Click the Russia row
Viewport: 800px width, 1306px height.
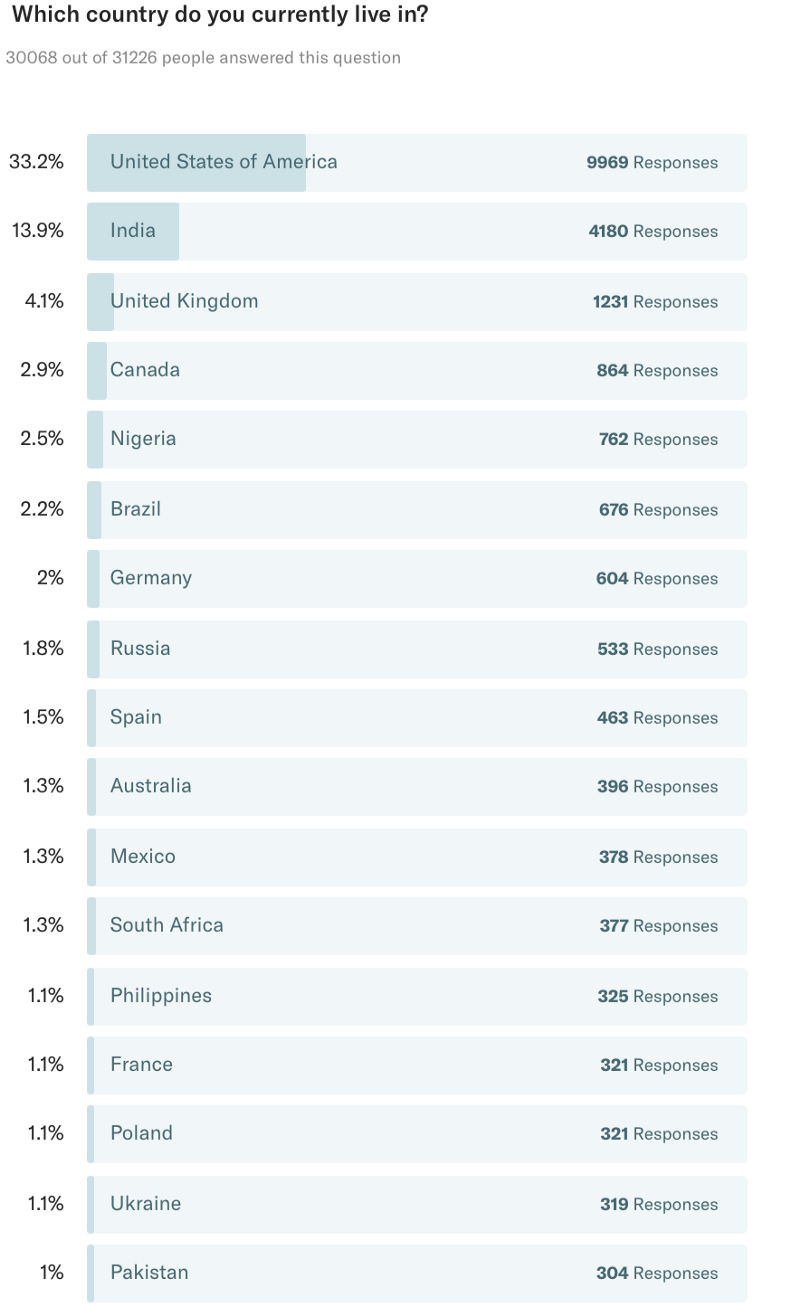pos(417,648)
